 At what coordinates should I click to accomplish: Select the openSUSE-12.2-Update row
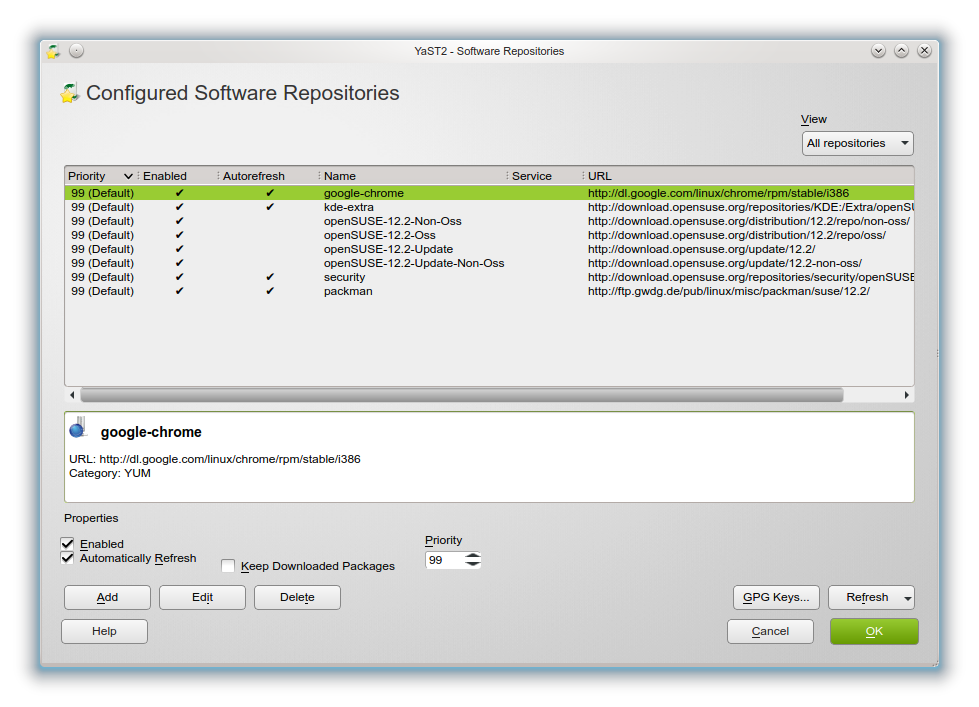point(490,249)
